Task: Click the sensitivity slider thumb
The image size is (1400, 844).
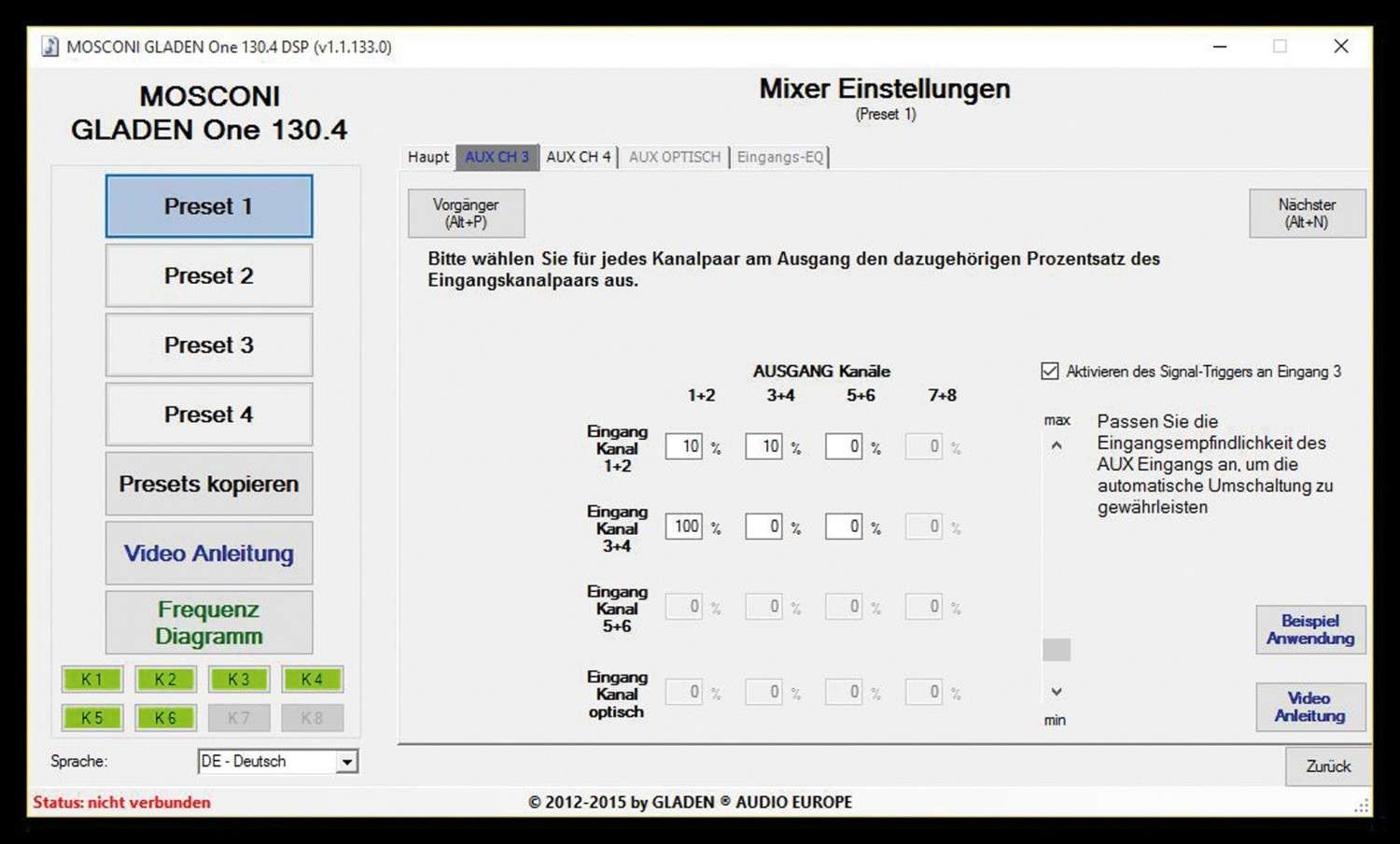Action: point(1057,649)
